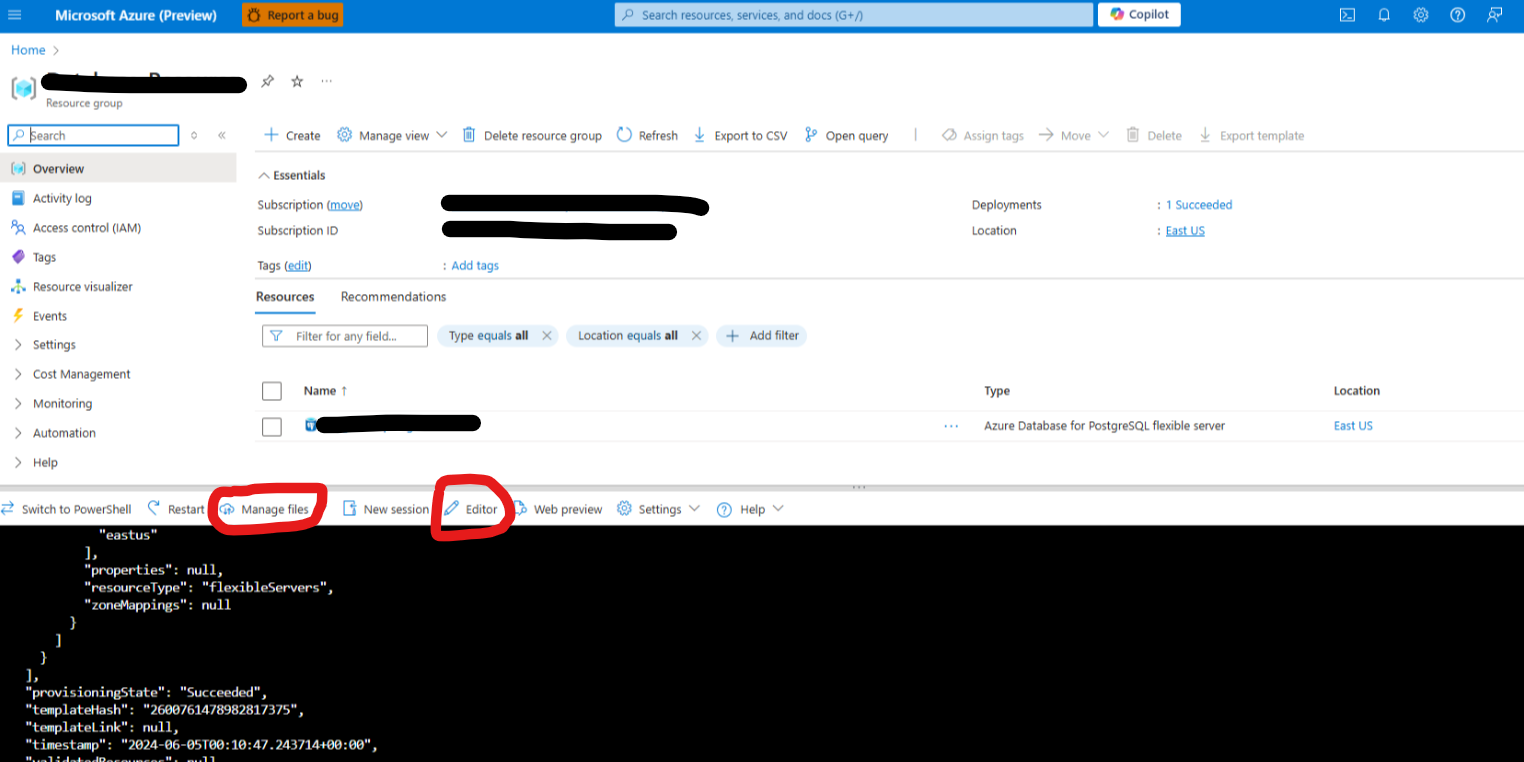Viewport: 1524px width, 762px height.
Task: Click Create in command bar
Action: (x=291, y=135)
